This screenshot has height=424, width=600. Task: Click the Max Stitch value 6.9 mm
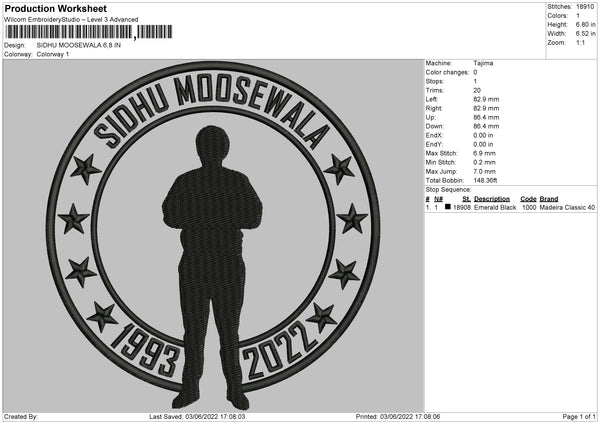point(484,153)
